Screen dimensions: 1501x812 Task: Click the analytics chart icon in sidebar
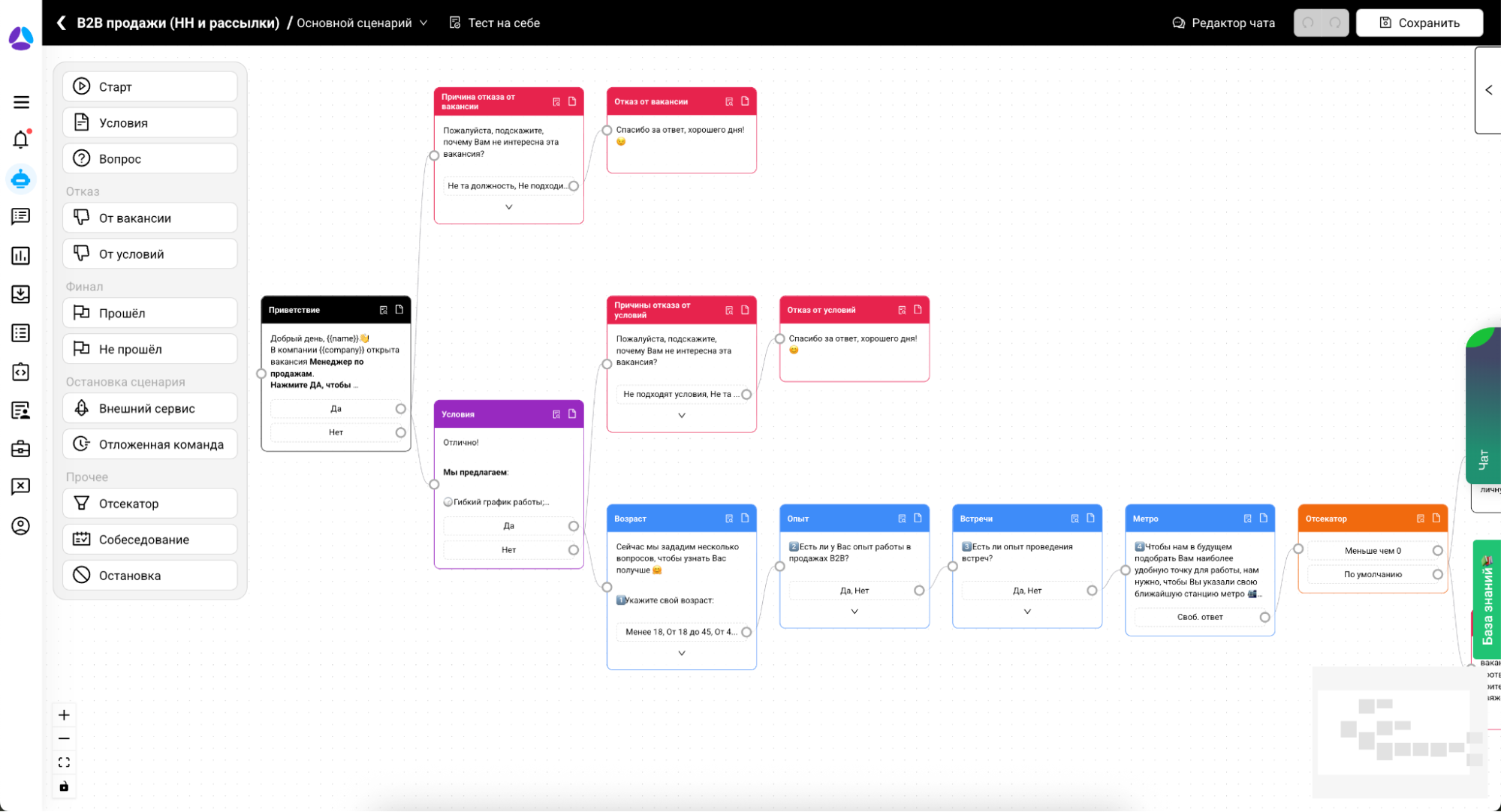pos(21,256)
